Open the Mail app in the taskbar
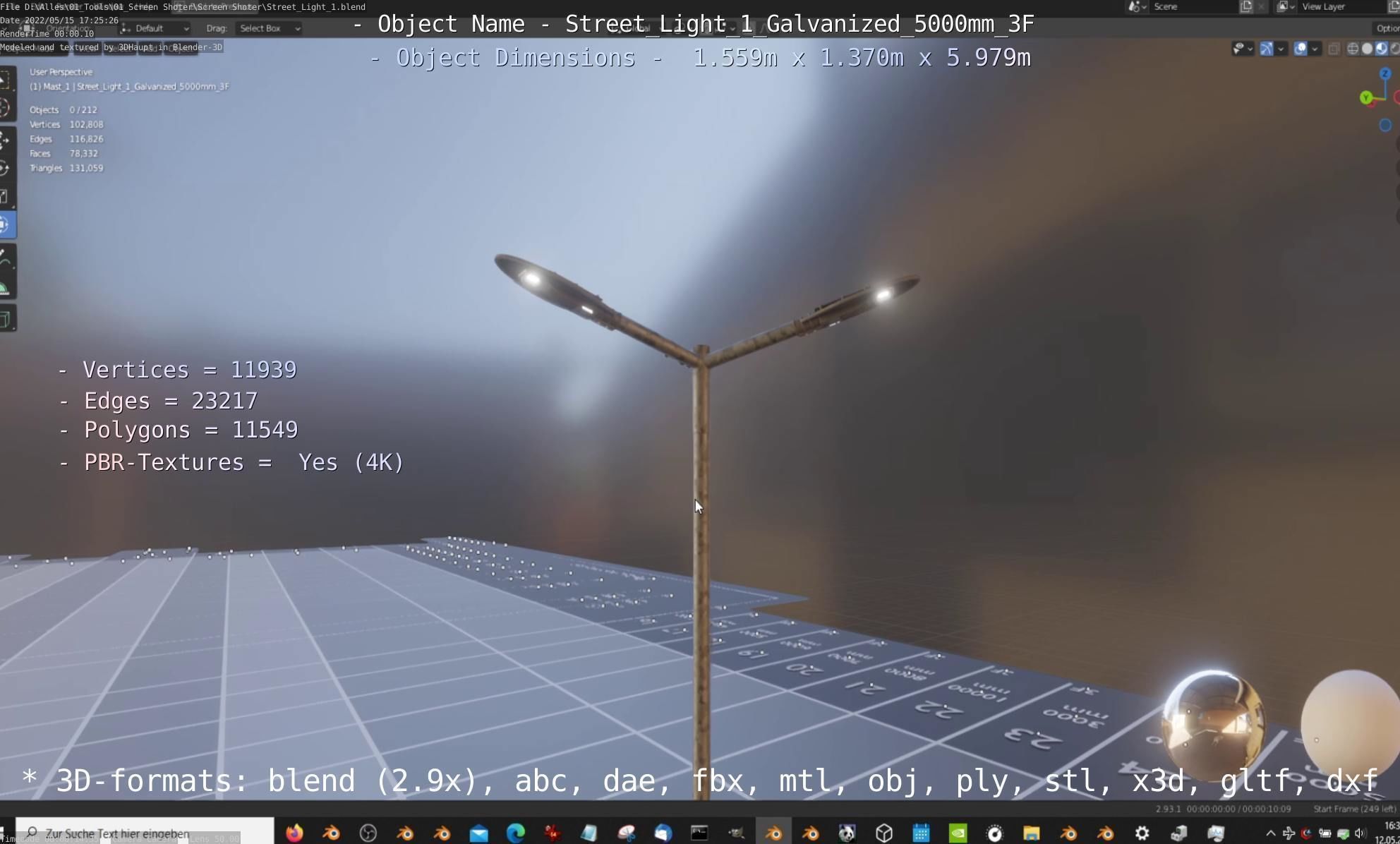The image size is (1400, 844). [x=478, y=833]
